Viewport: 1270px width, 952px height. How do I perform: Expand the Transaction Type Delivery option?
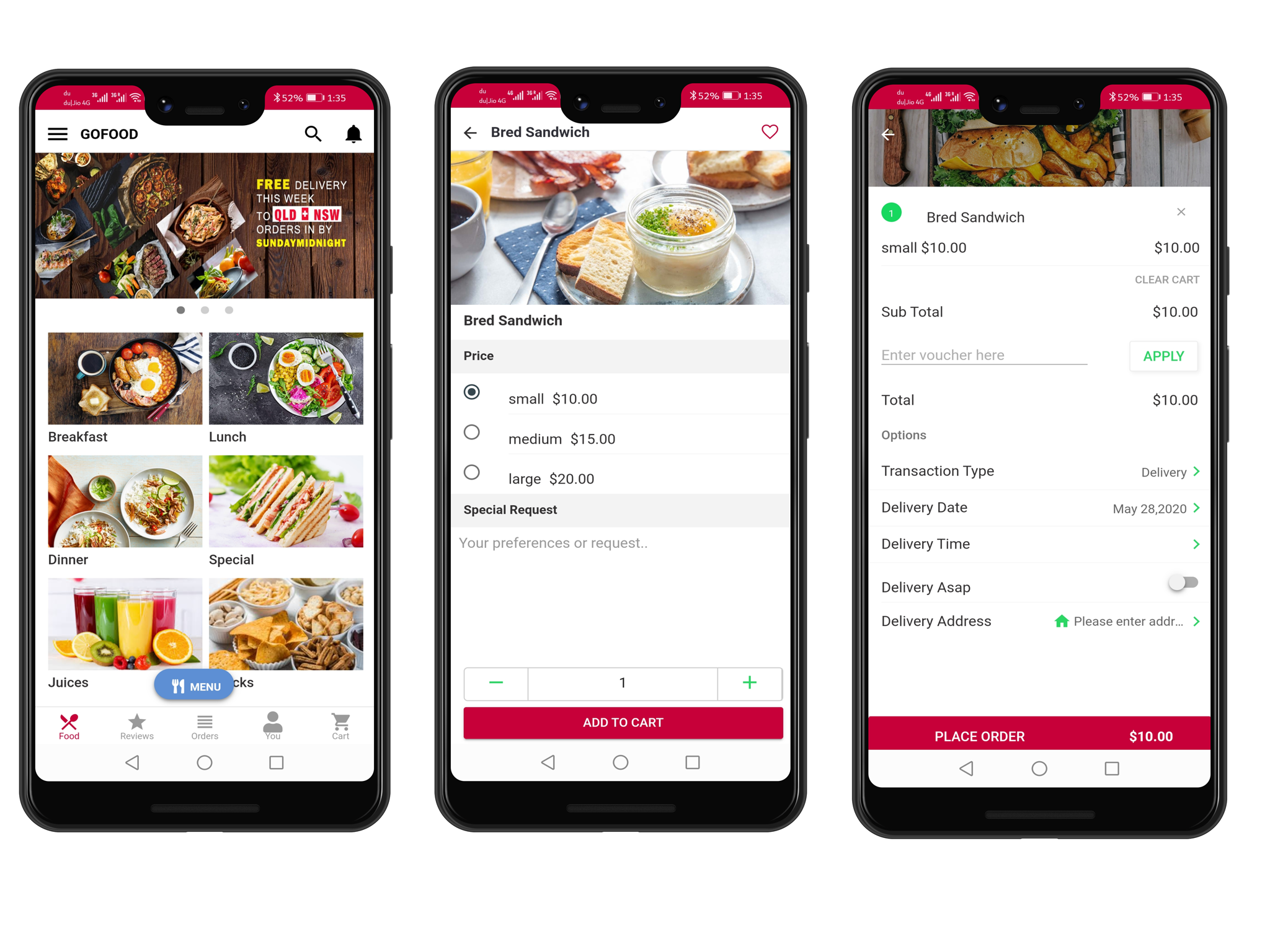(1193, 472)
